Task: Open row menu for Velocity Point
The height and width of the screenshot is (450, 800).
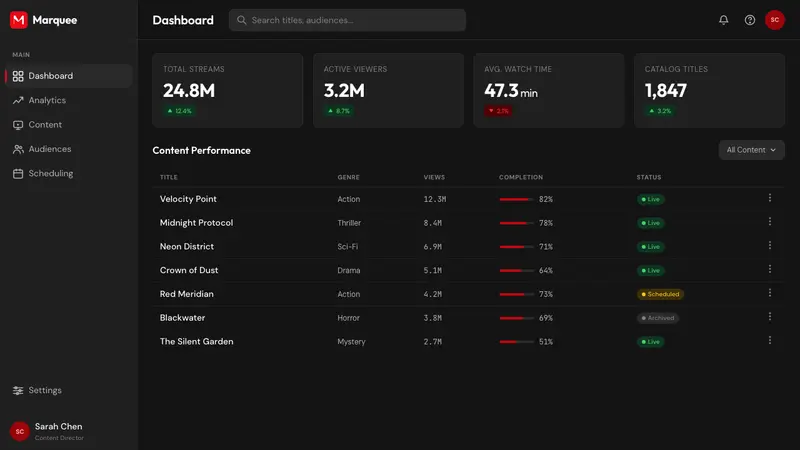Action: (x=769, y=198)
